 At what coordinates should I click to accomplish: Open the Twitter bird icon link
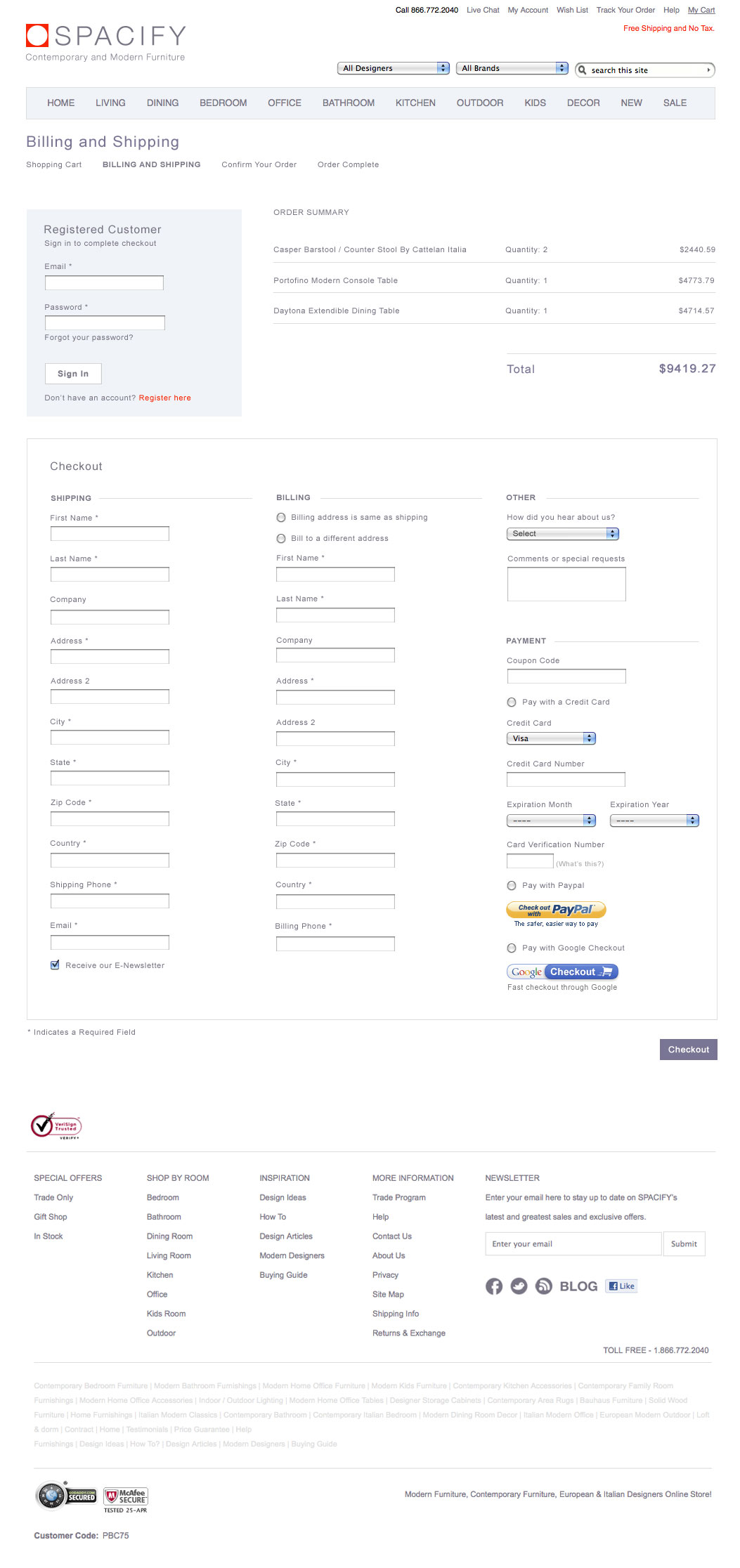[519, 1286]
